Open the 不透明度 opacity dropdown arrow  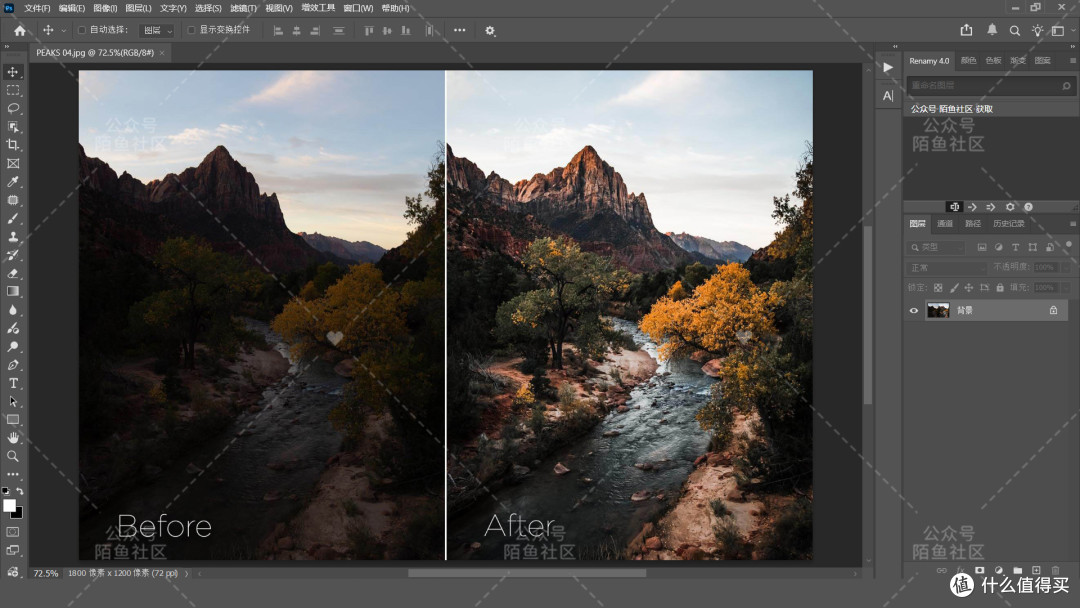click(1066, 267)
